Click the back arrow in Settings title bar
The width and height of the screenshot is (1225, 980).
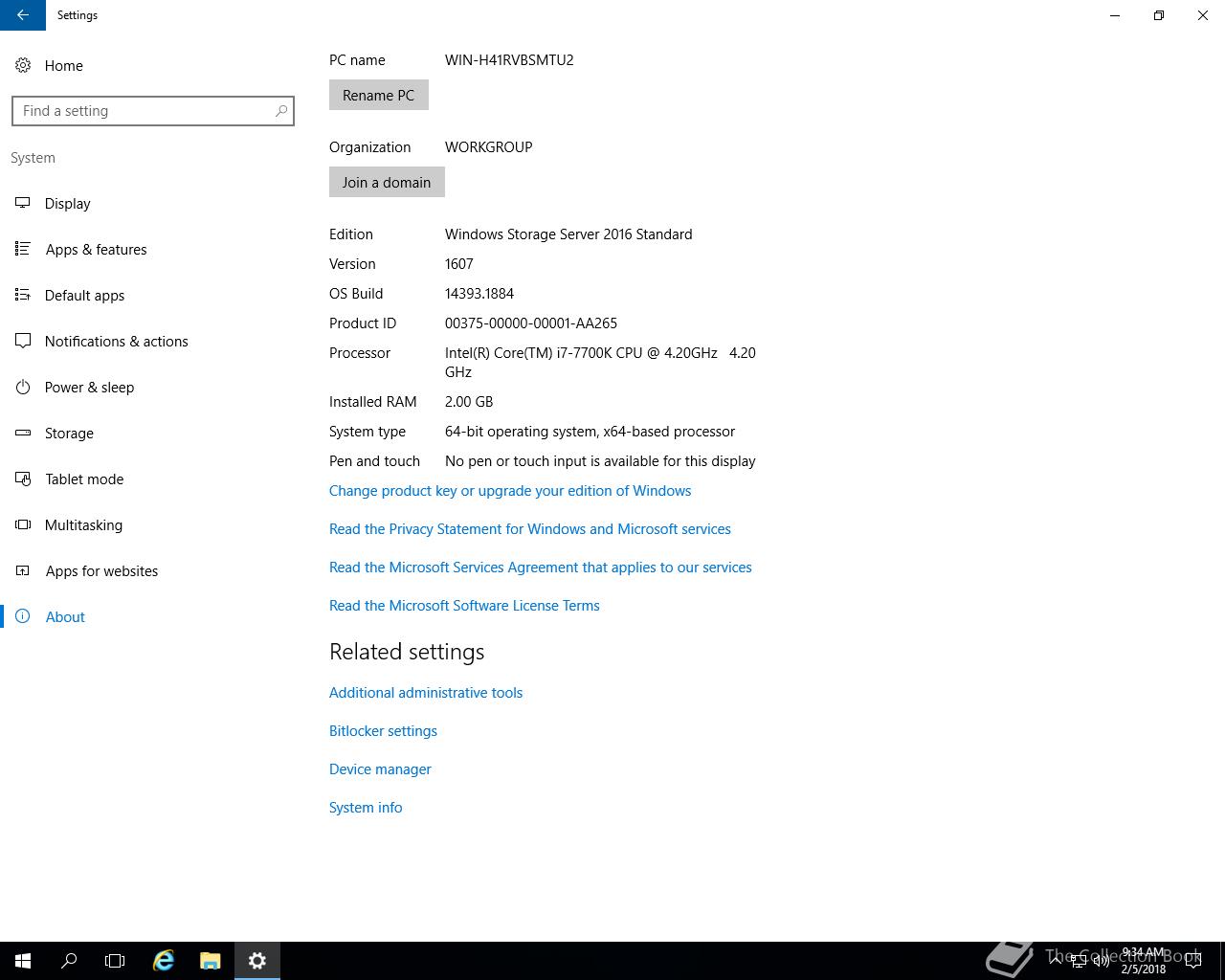(x=23, y=15)
